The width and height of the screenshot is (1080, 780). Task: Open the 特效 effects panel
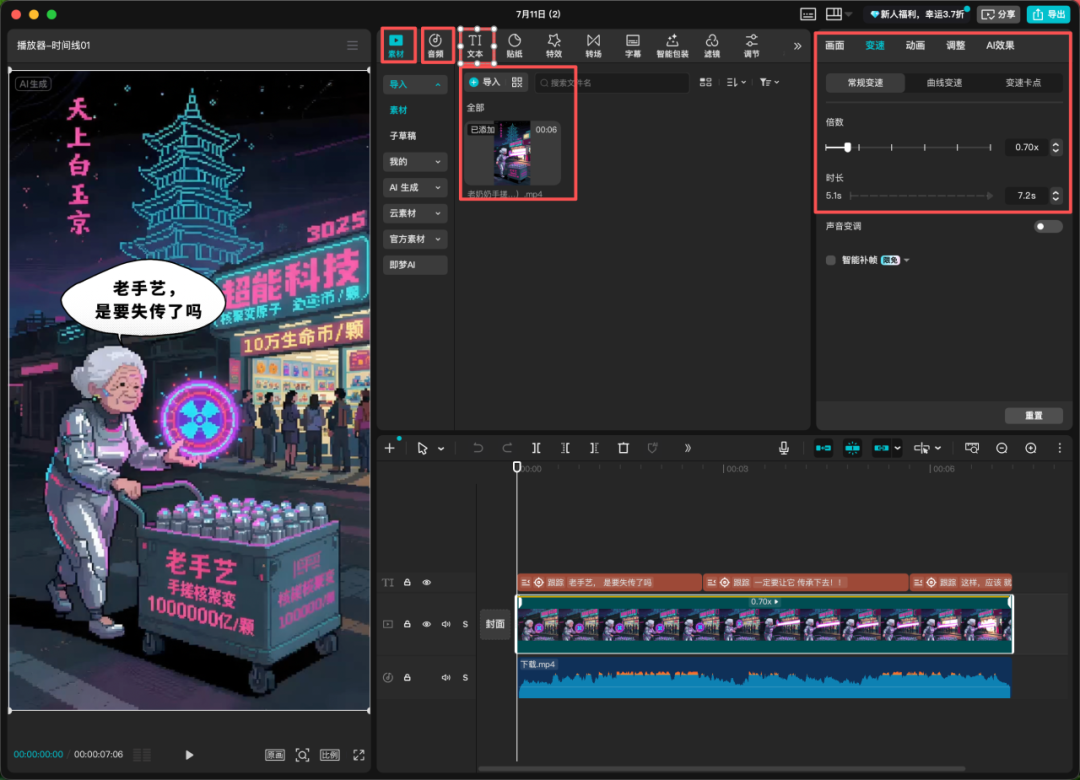(x=553, y=45)
